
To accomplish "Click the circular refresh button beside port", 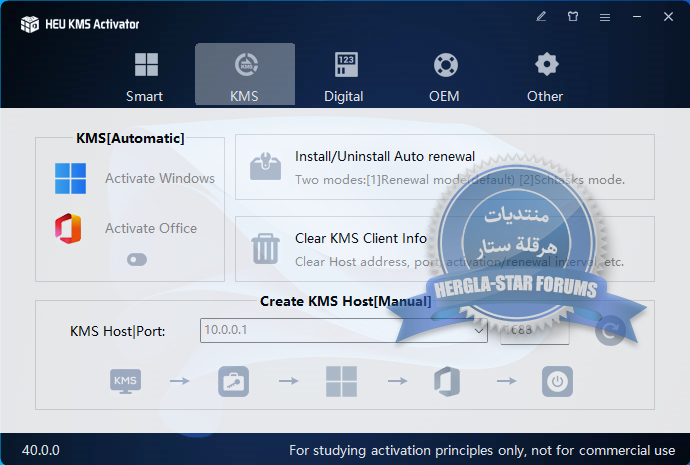I will click(610, 330).
